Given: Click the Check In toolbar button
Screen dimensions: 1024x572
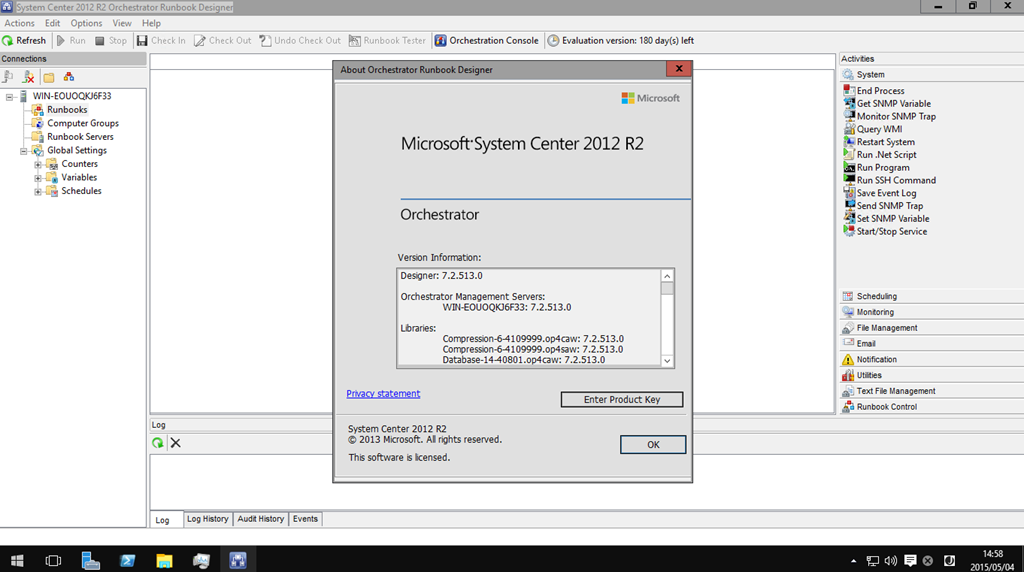Looking at the screenshot, I should 161,40.
